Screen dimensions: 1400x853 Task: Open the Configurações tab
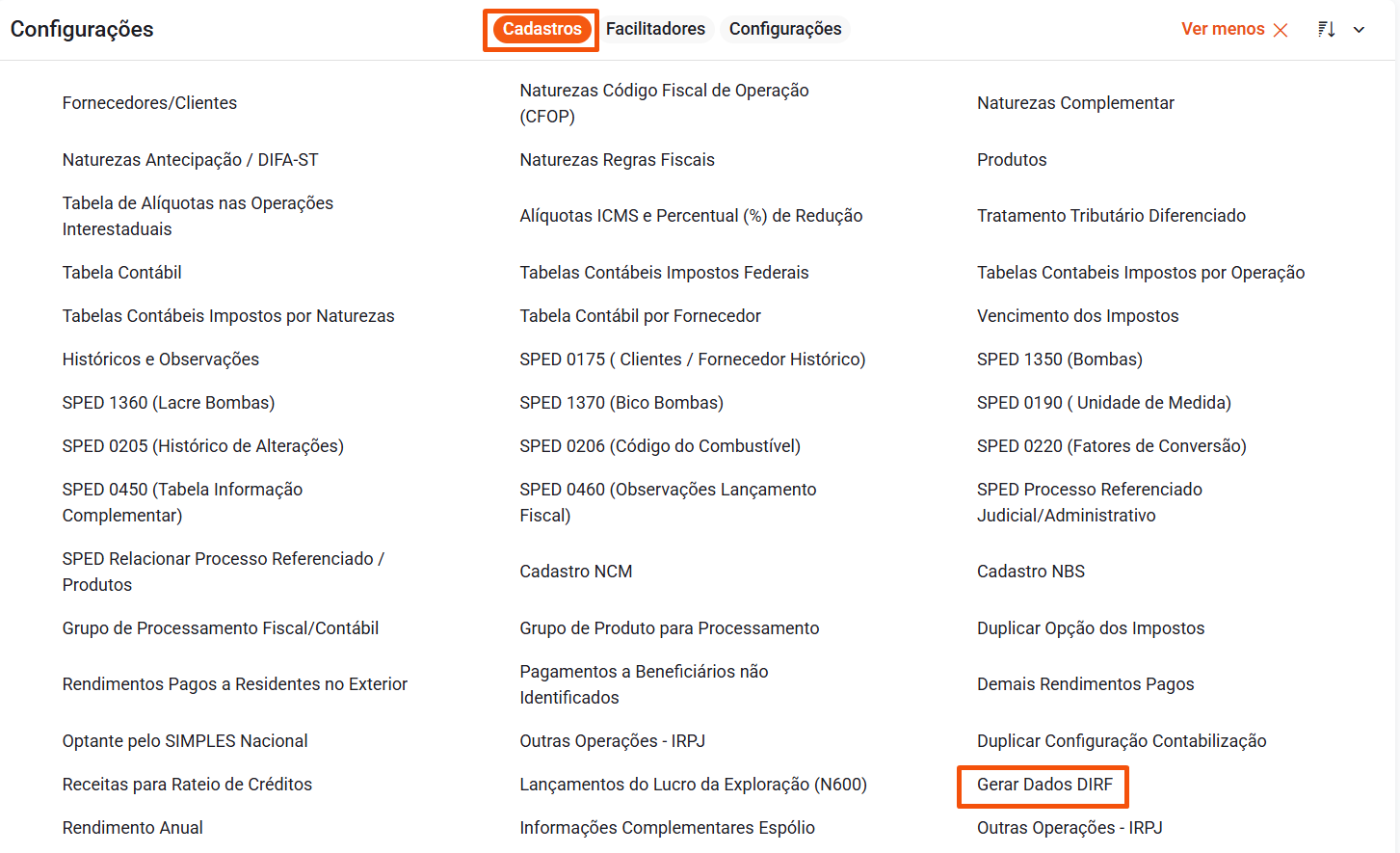coord(784,29)
